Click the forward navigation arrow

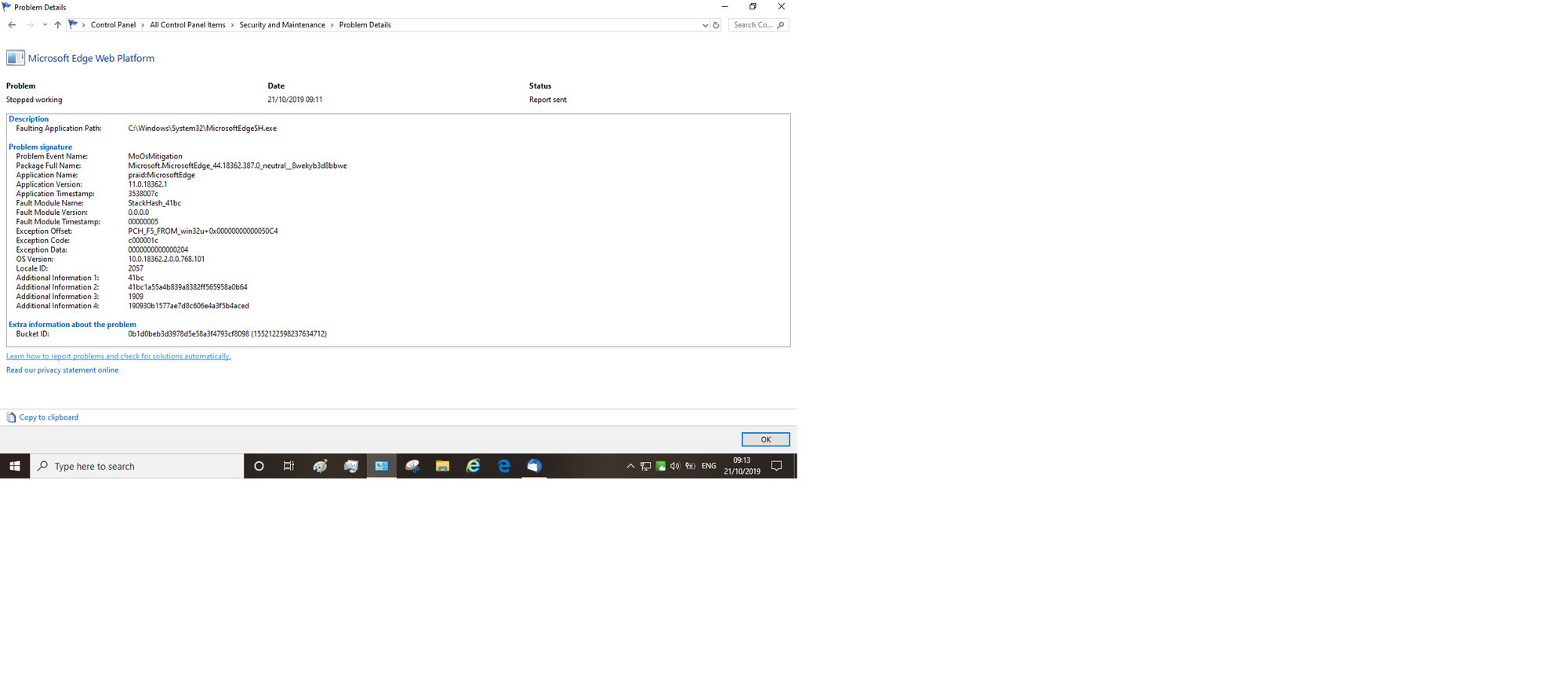tap(30, 25)
